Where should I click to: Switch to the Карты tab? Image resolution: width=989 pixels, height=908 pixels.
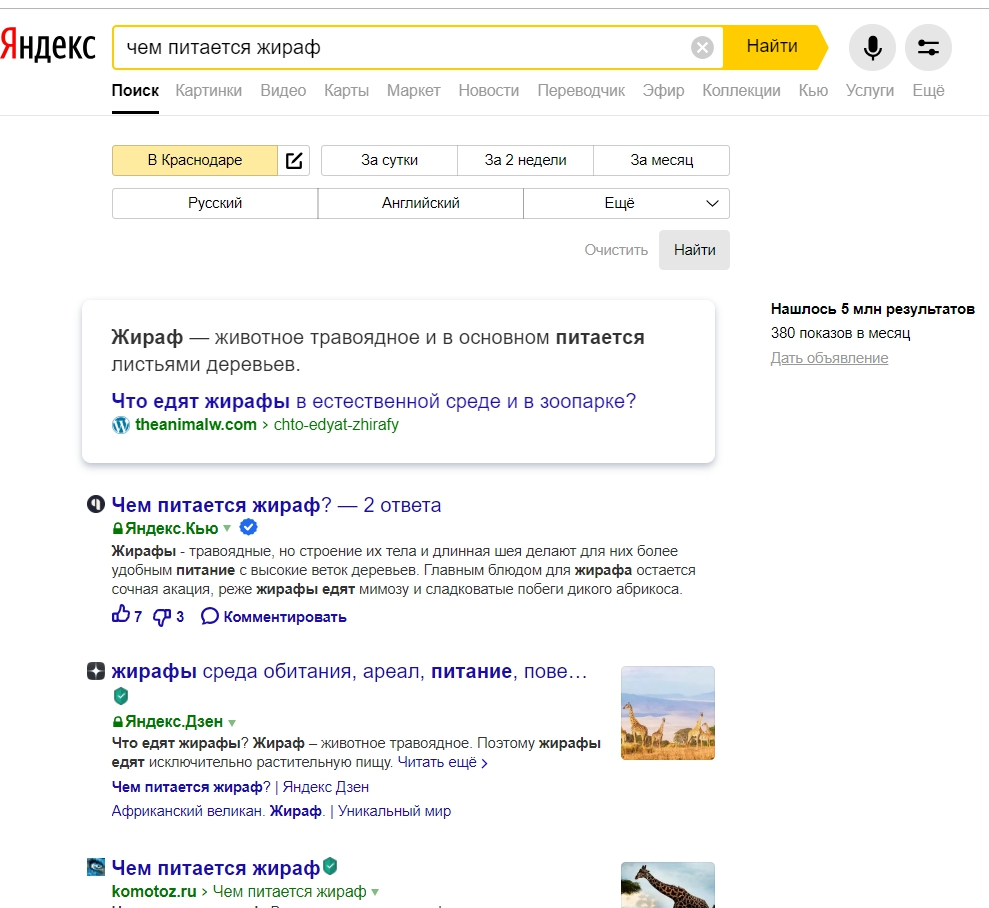(x=346, y=91)
